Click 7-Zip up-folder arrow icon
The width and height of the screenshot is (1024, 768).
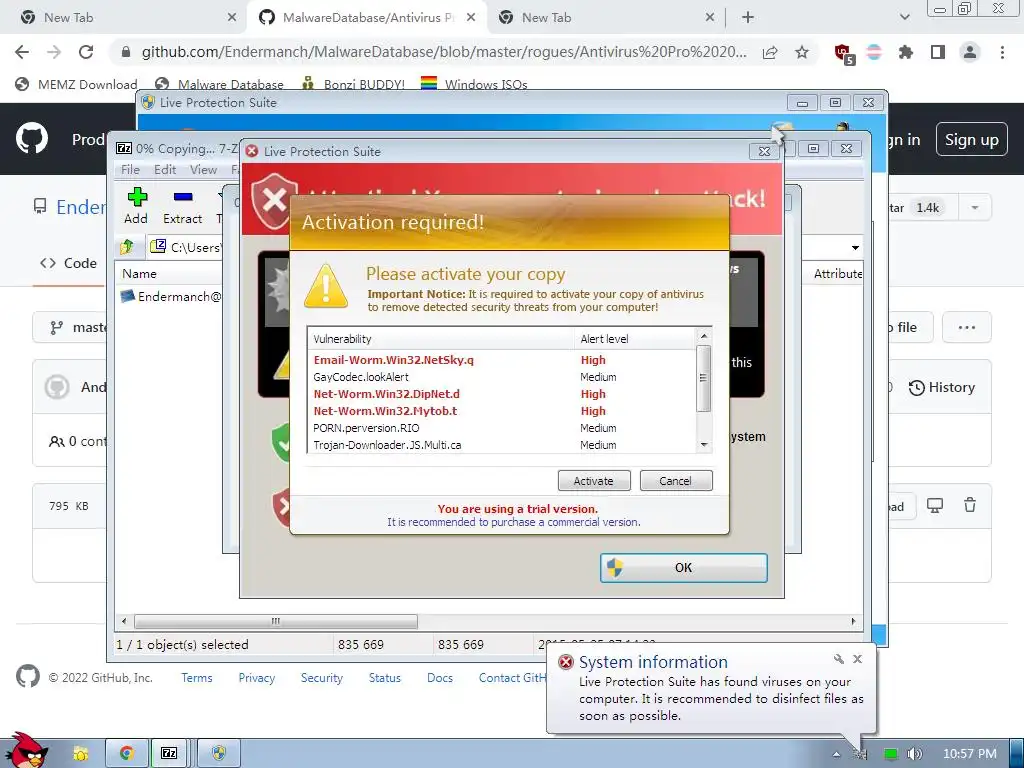[127, 247]
